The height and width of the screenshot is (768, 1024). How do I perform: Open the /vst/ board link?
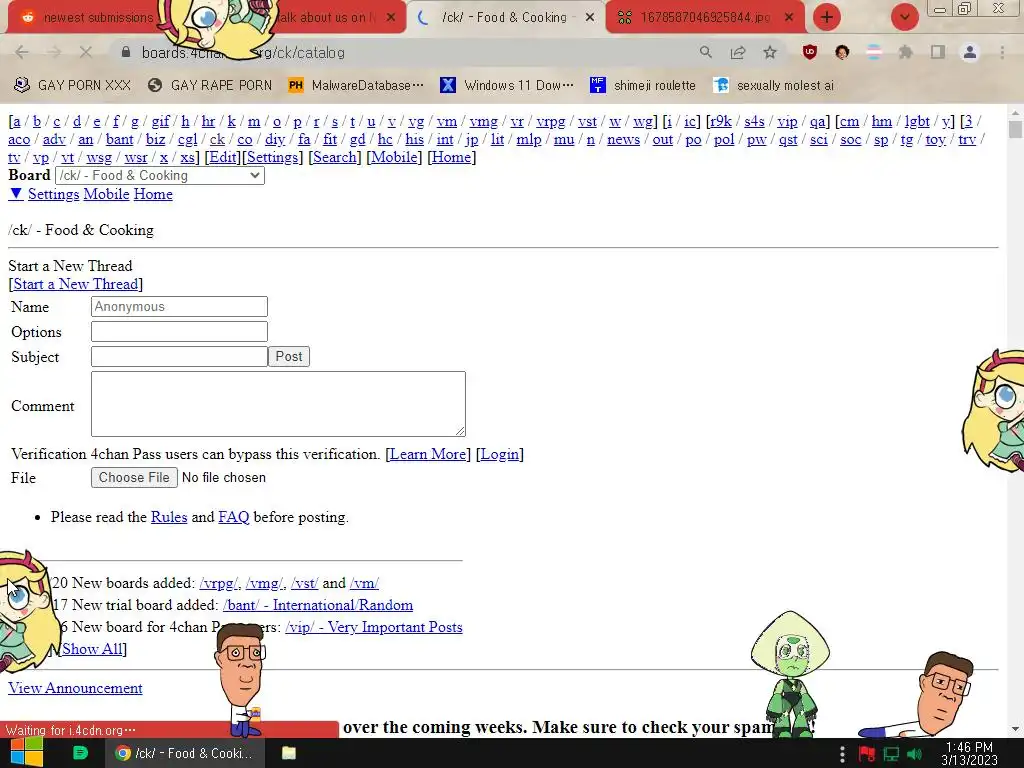click(304, 583)
